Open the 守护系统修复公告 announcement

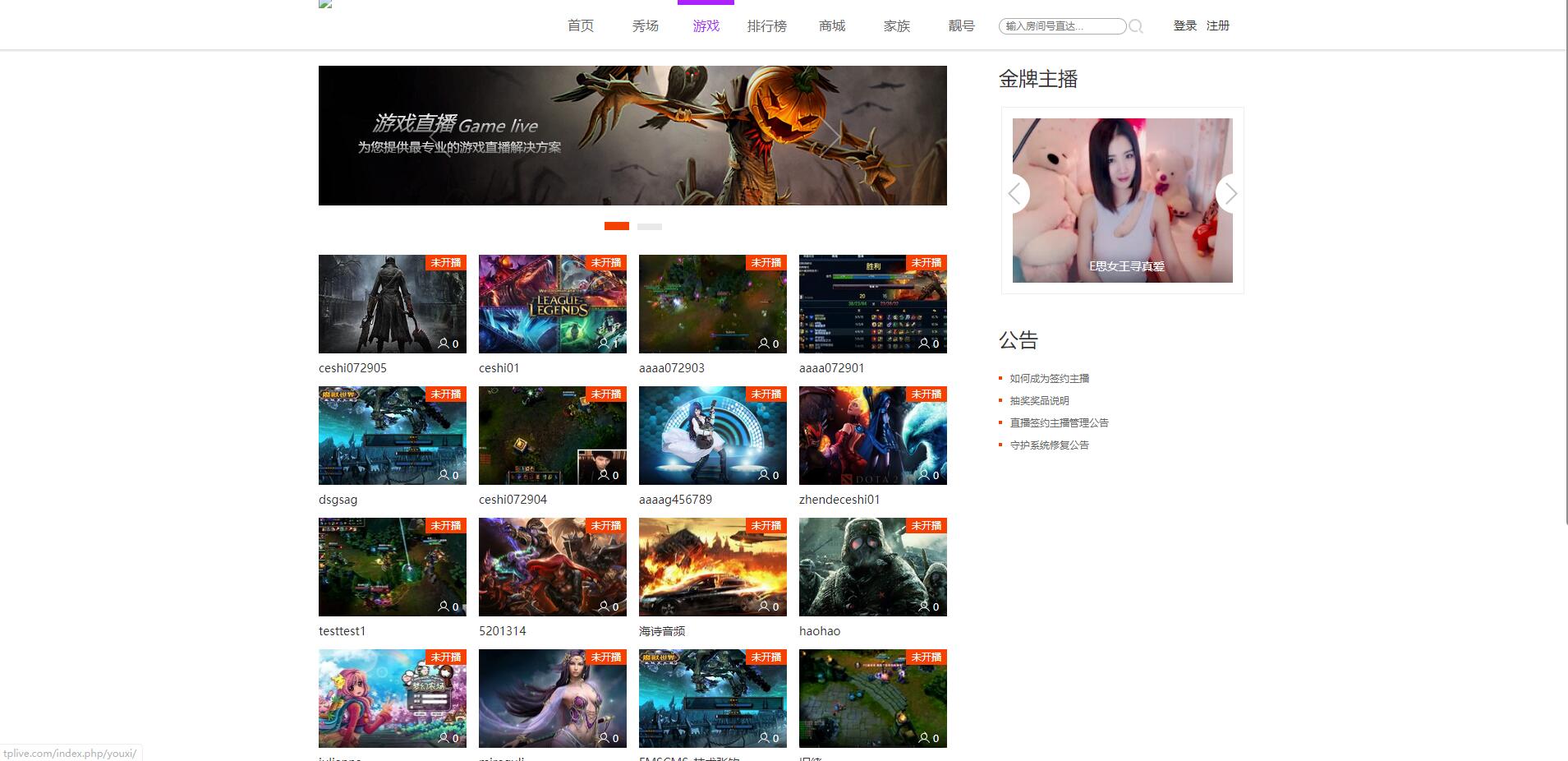click(x=1049, y=445)
